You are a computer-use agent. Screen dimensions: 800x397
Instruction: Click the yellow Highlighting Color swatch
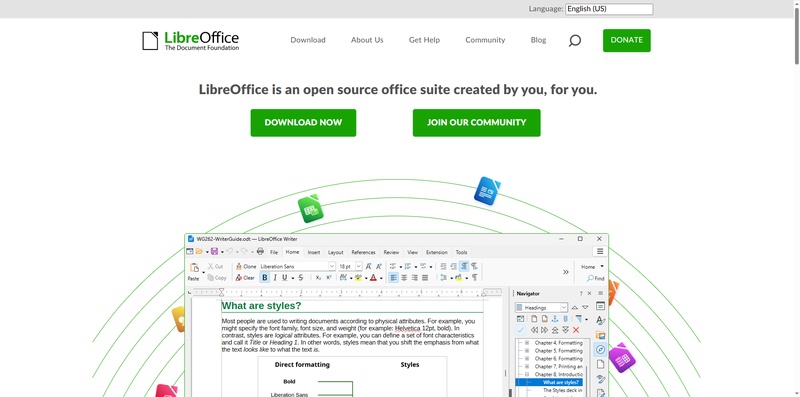coord(358,278)
